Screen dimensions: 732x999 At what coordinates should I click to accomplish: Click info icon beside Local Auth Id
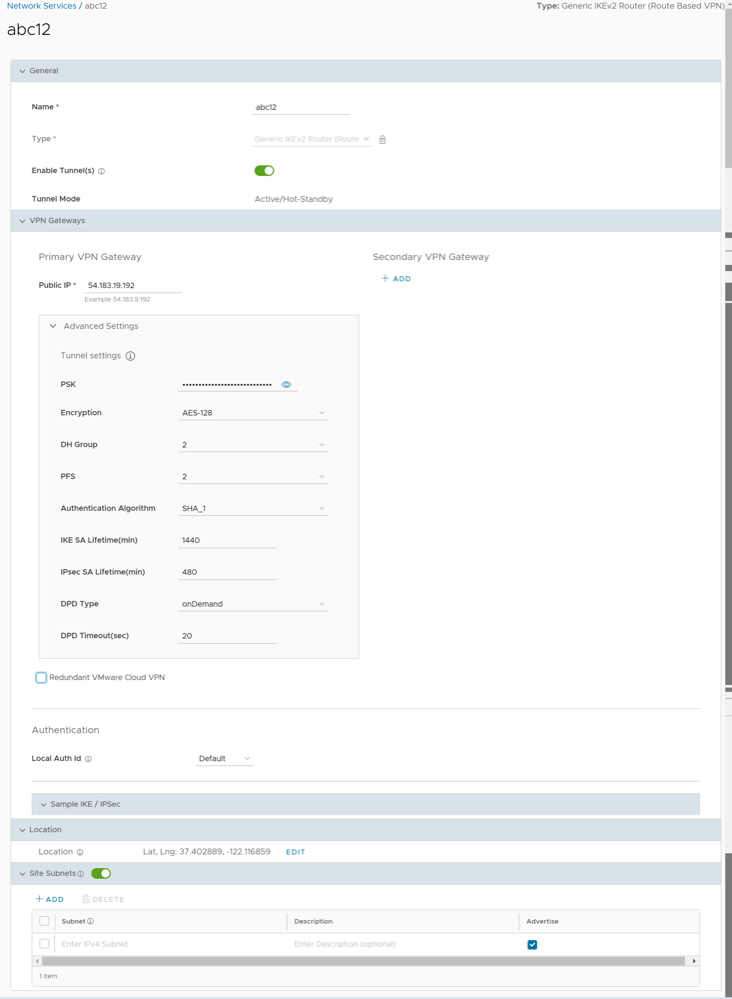[x=89, y=759]
